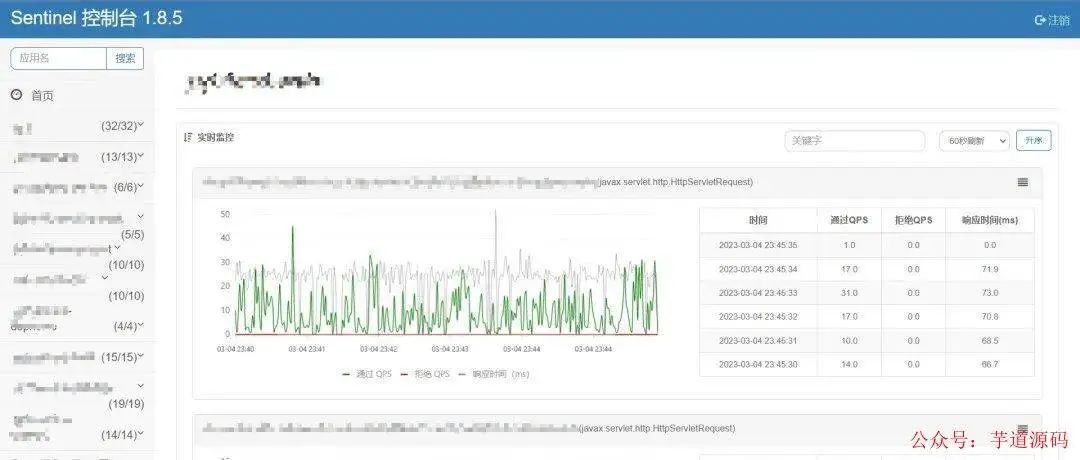Viewport: 1080px width, 460px height.
Task: Click the 73.0 response time value
Action: point(990,293)
